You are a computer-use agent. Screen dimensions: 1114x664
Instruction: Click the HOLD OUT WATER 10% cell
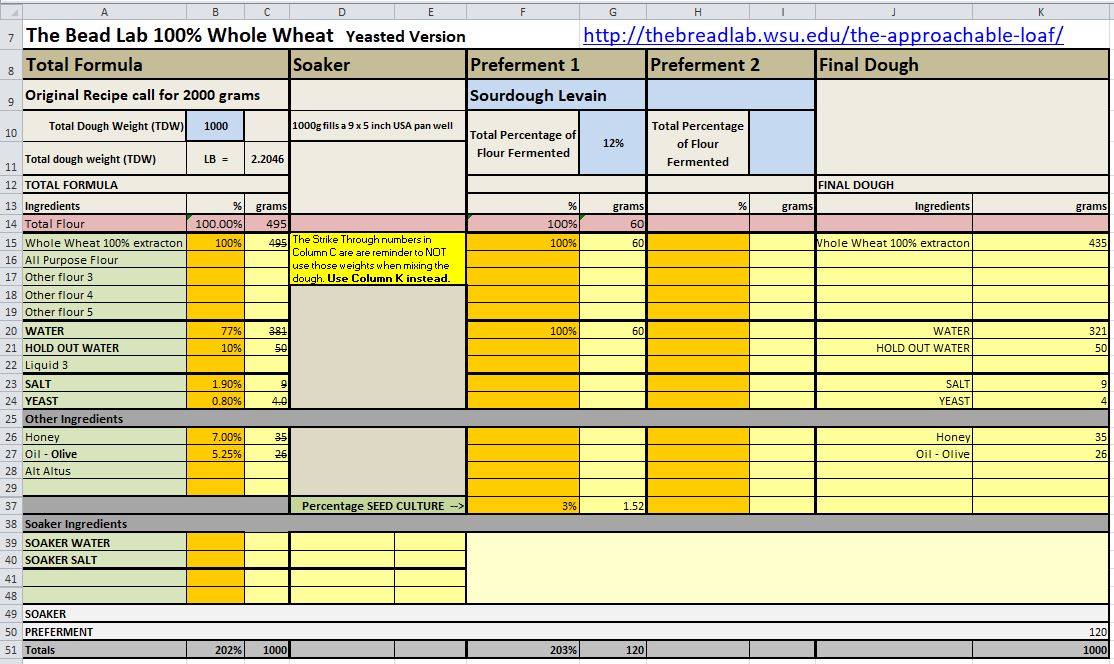pos(215,348)
